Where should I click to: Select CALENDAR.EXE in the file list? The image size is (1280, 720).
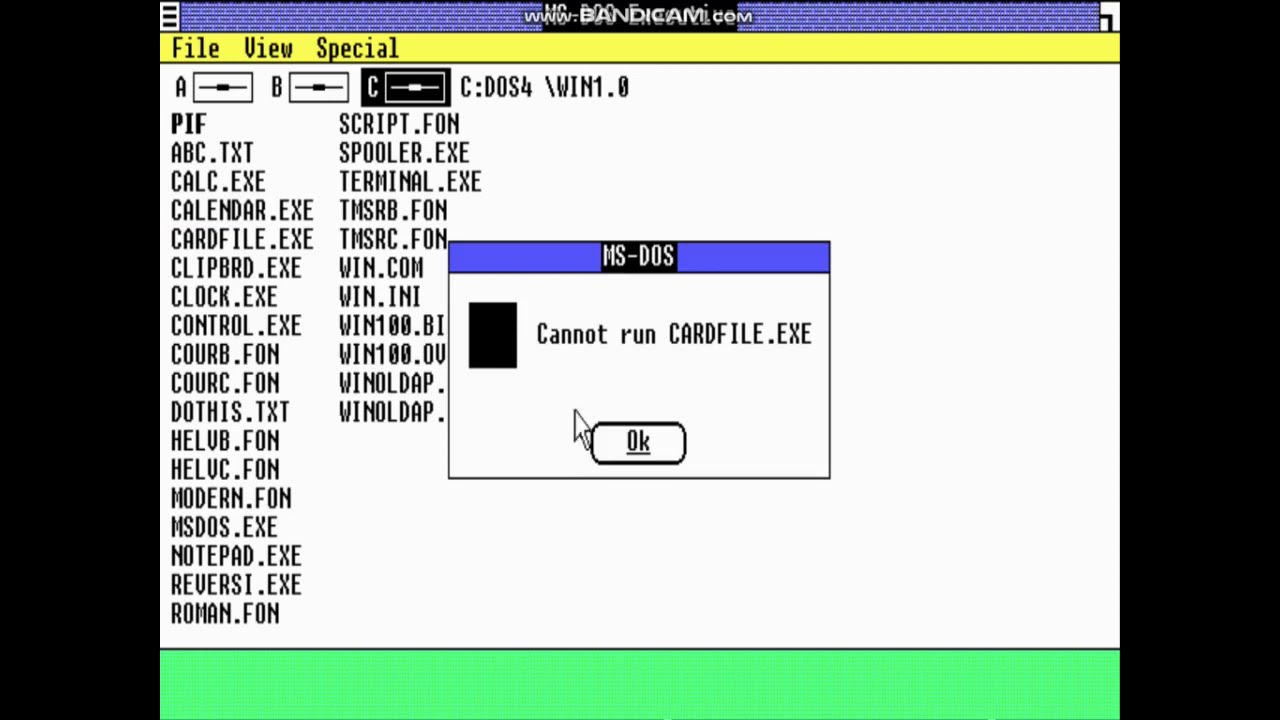pyautogui.click(x=242, y=211)
